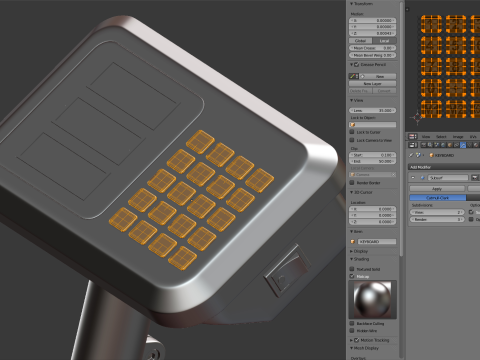Click the Mean Crease value field
Viewport: 480px width, 360px height.
pyautogui.click(x=373, y=48)
